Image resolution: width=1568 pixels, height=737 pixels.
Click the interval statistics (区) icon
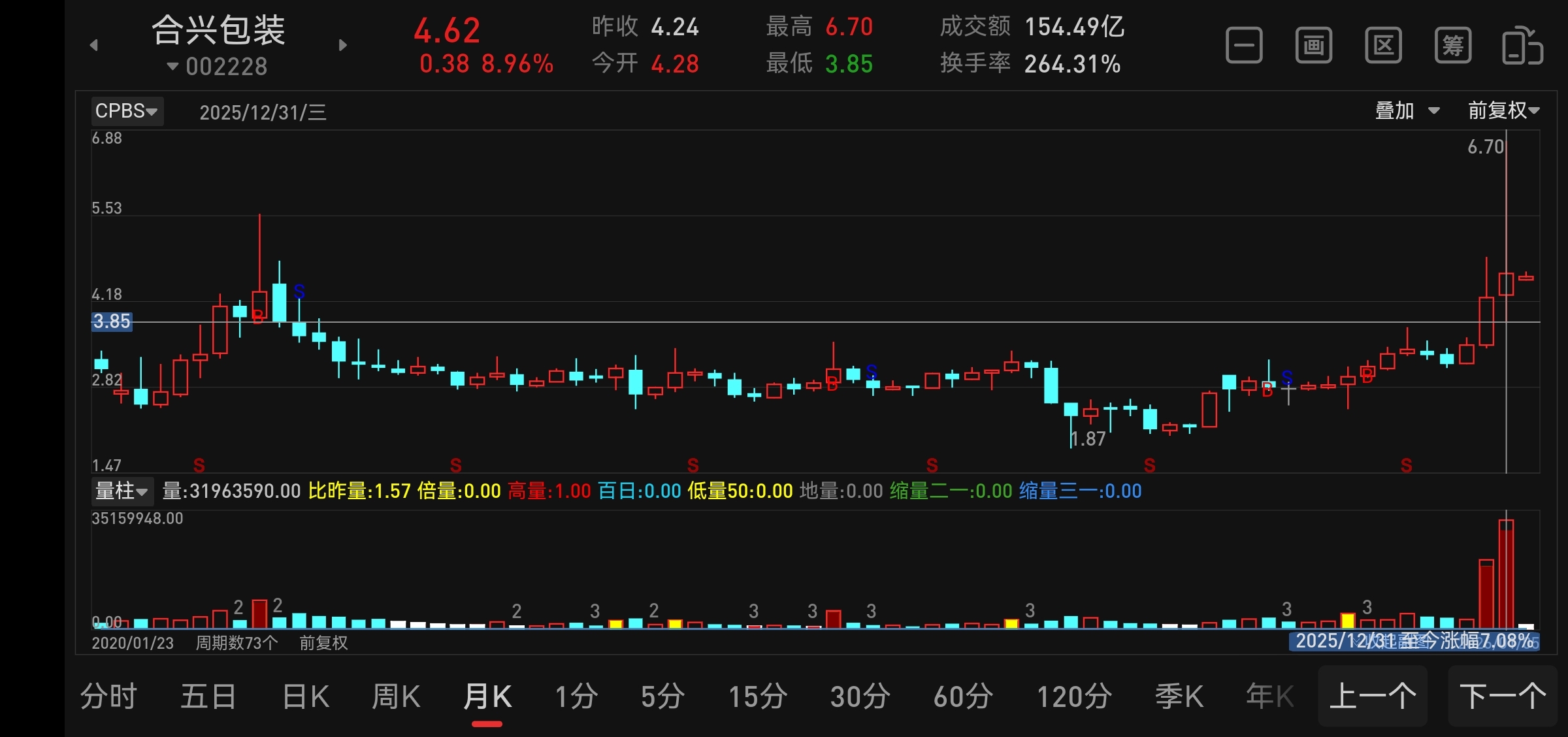pos(1383,46)
